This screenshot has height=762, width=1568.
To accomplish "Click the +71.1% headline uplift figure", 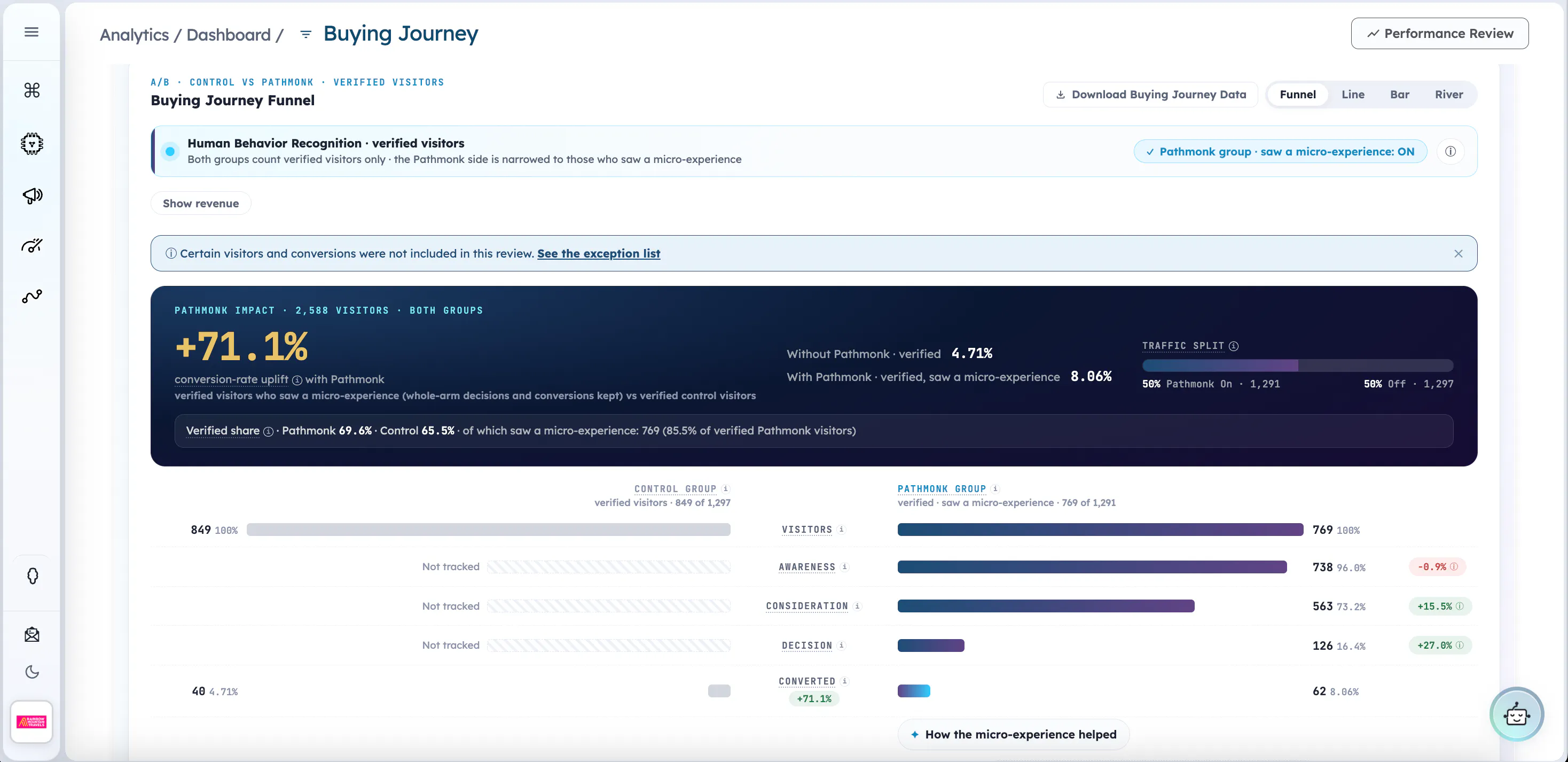I will click(x=241, y=347).
